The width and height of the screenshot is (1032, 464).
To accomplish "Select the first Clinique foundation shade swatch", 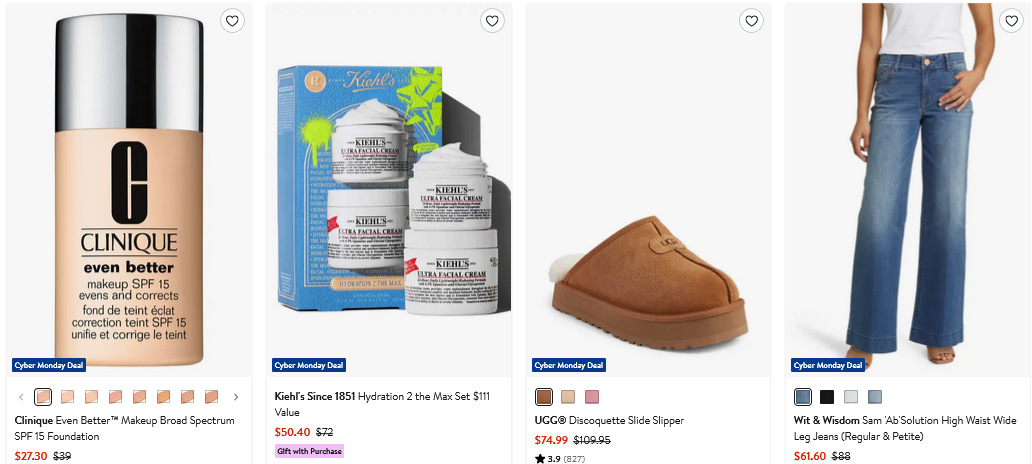I will pyautogui.click(x=44, y=397).
